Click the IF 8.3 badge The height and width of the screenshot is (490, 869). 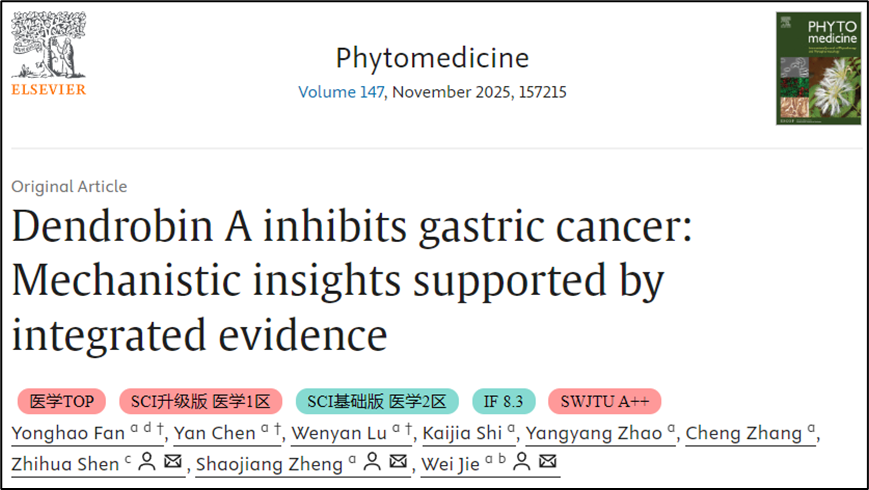point(503,402)
